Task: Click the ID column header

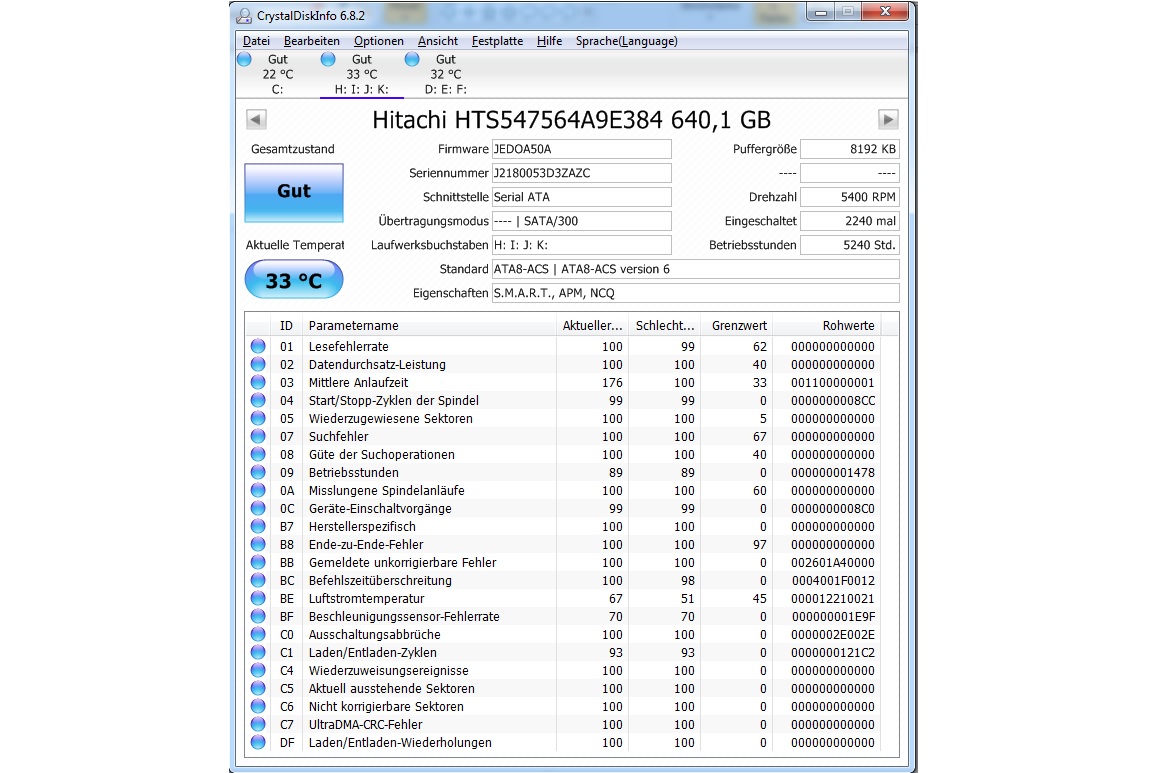Action: (x=287, y=326)
